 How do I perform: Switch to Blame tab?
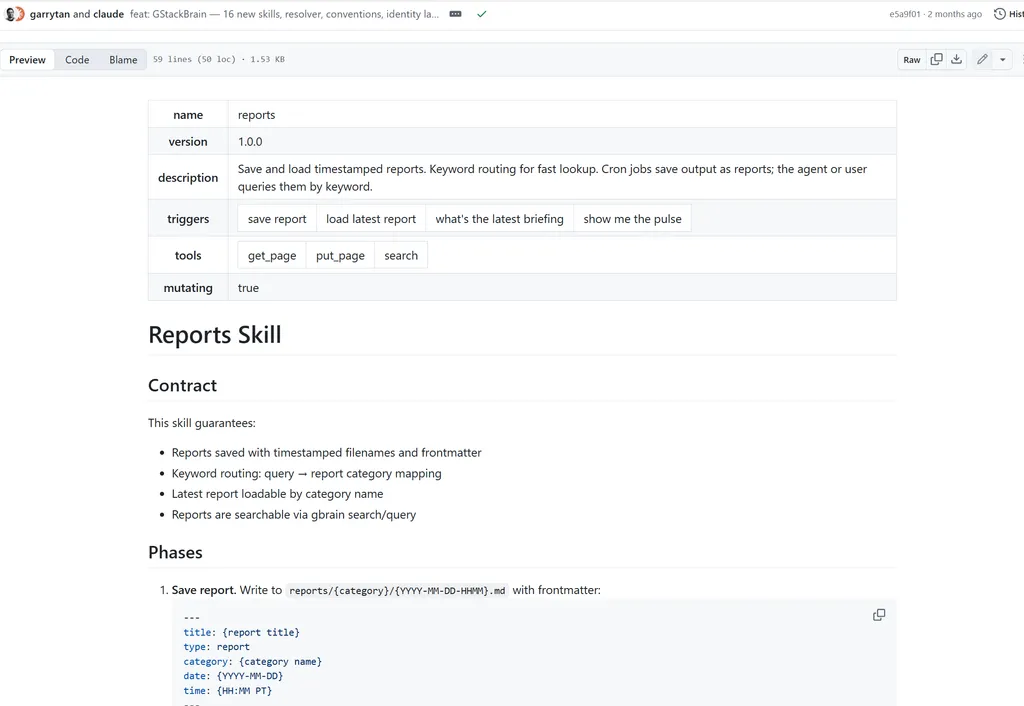pos(123,59)
